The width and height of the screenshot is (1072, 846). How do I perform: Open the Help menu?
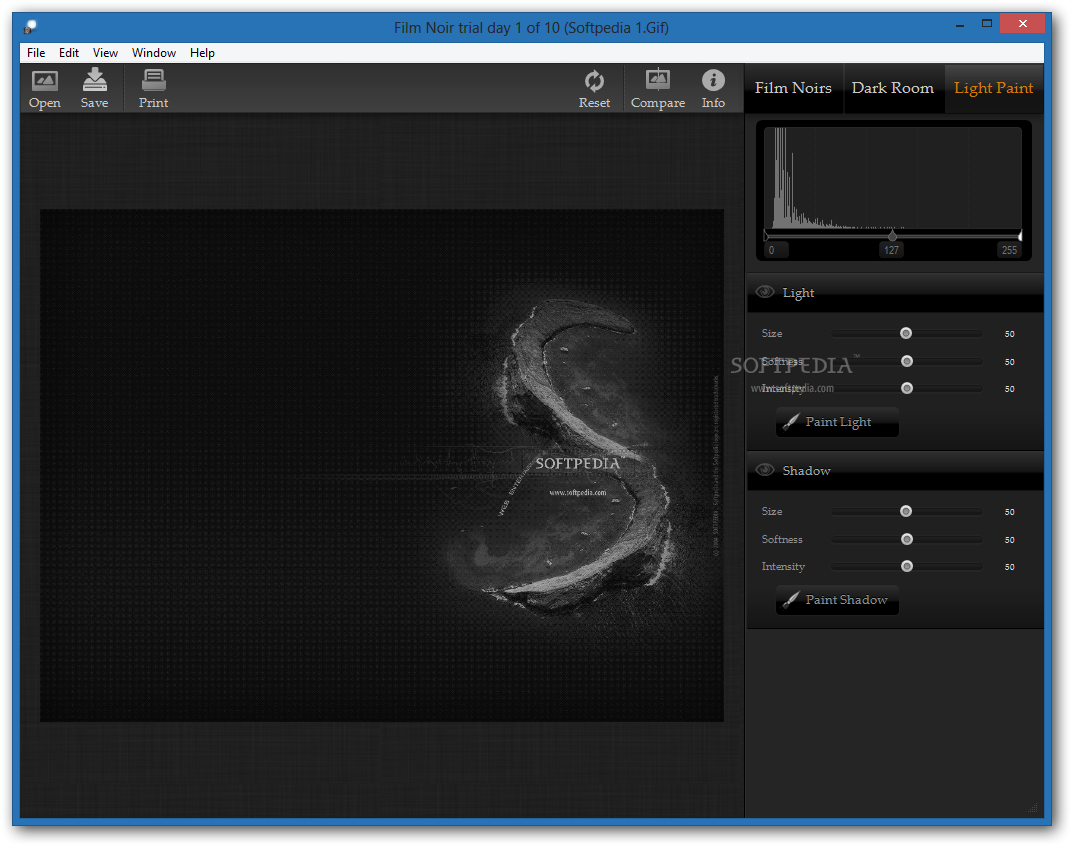pos(202,53)
